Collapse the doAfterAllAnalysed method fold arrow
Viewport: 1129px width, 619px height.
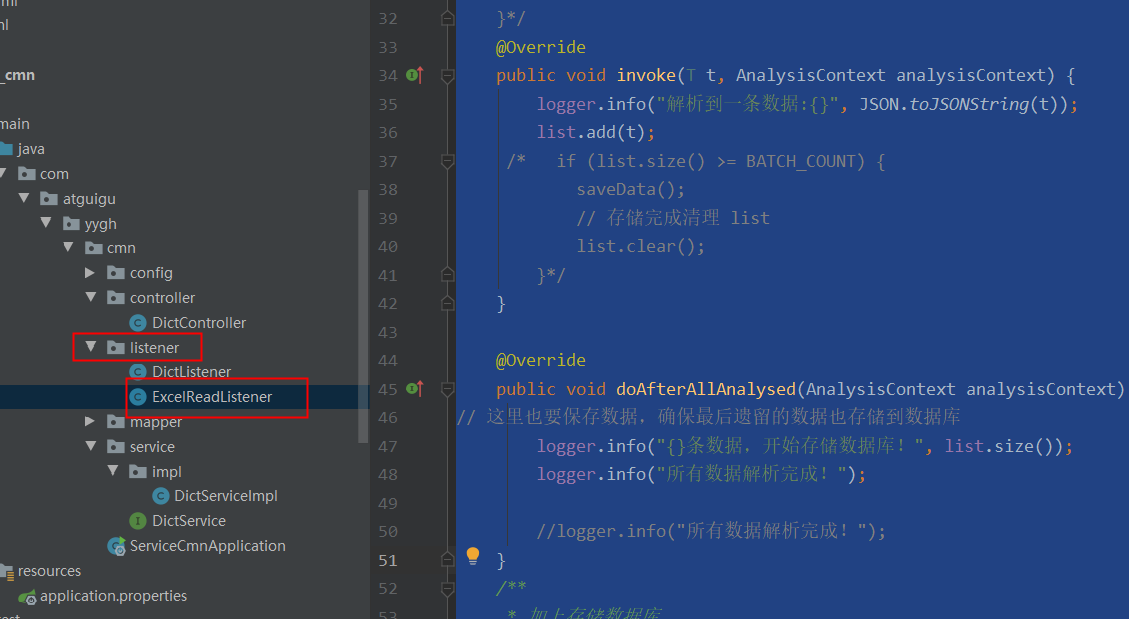point(447,389)
